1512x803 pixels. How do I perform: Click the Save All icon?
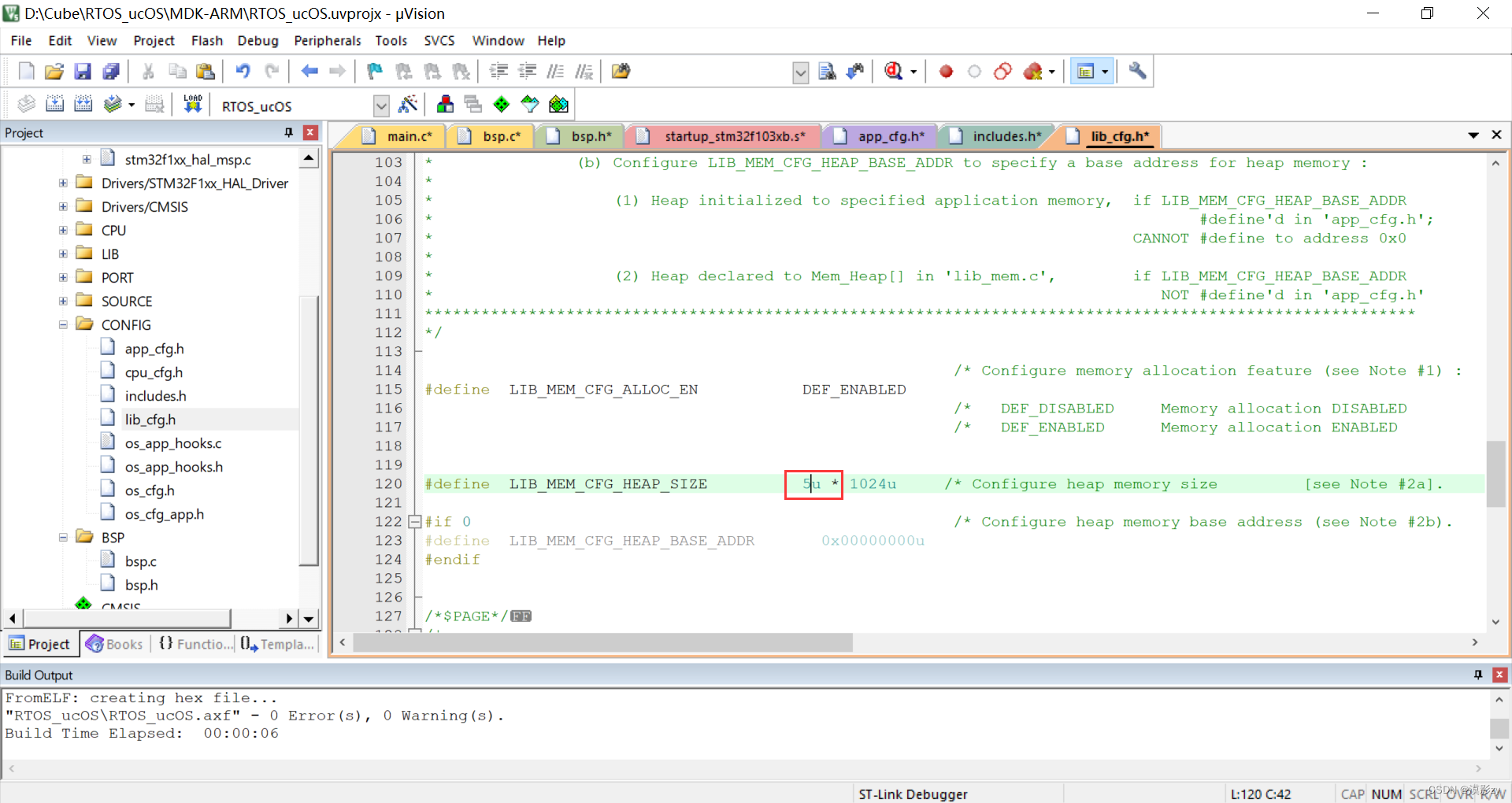click(x=111, y=72)
